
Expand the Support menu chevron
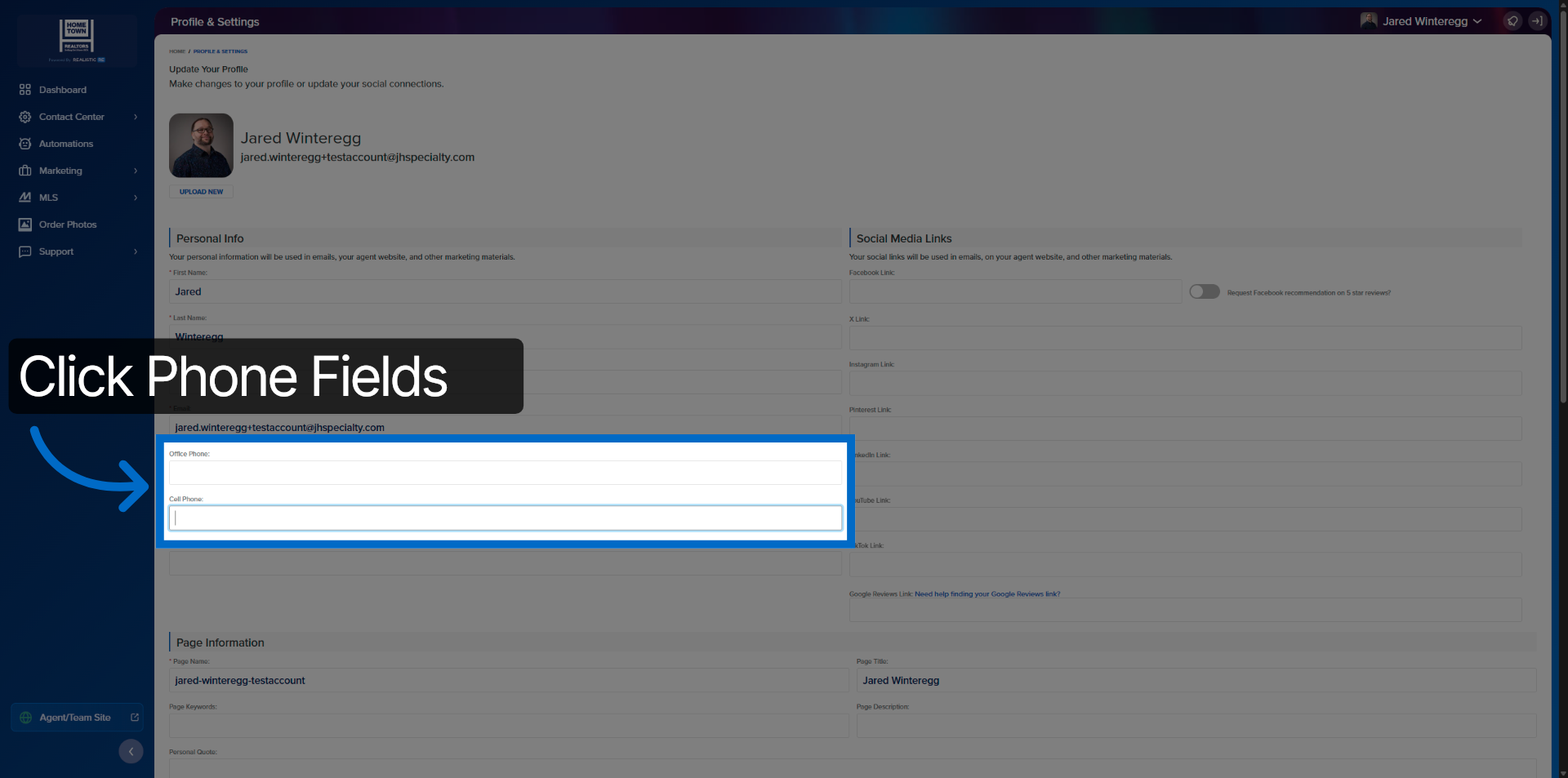[136, 251]
